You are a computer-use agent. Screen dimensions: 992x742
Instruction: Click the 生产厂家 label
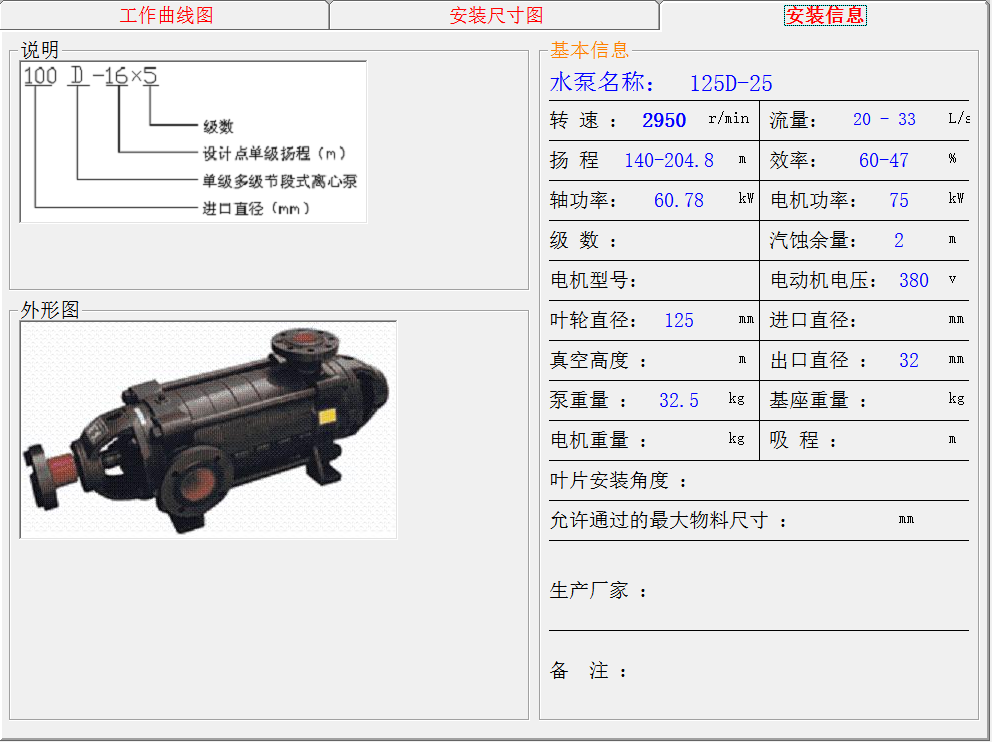[598, 591]
